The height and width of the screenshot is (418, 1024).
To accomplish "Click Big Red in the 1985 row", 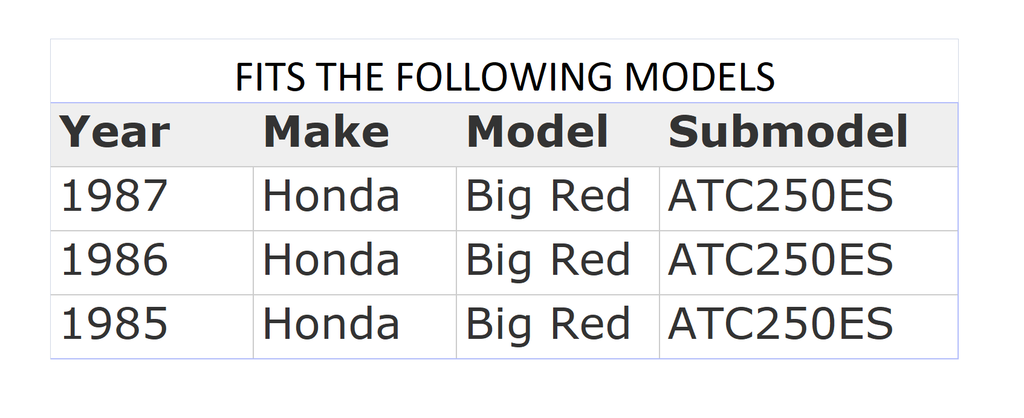I will point(548,324).
